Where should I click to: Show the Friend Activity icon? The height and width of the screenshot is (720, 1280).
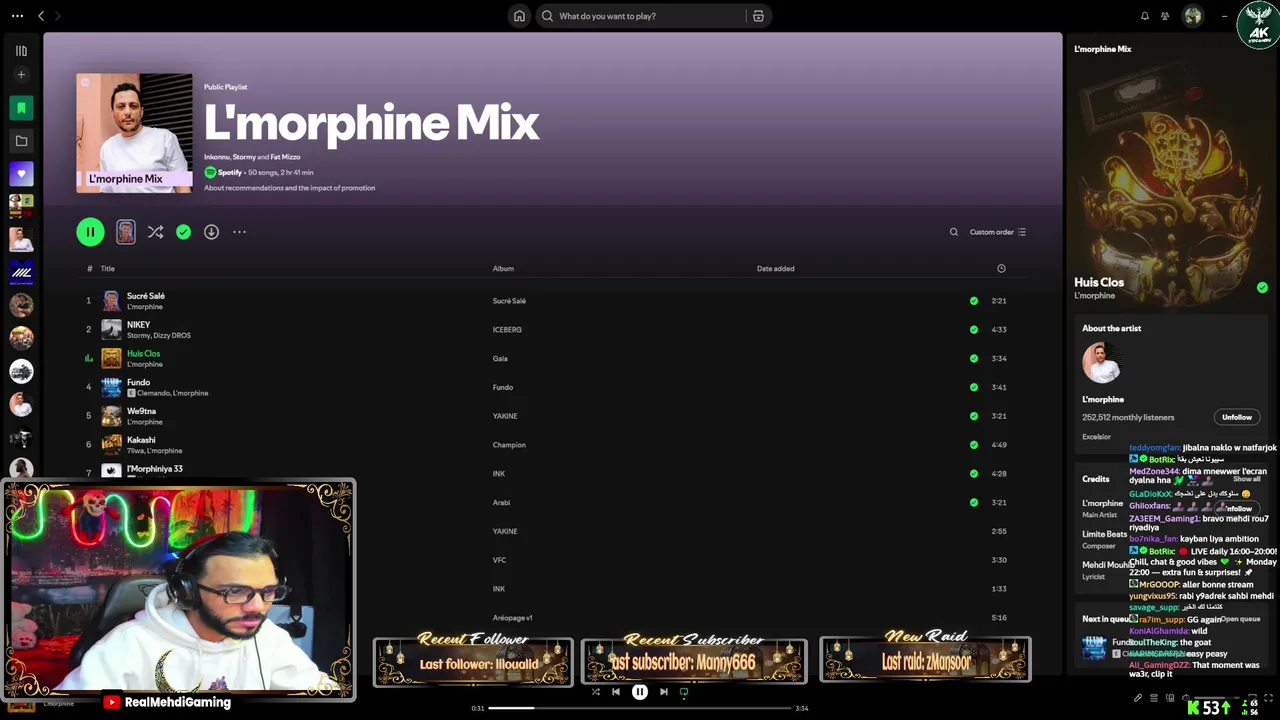(x=1165, y=16)
